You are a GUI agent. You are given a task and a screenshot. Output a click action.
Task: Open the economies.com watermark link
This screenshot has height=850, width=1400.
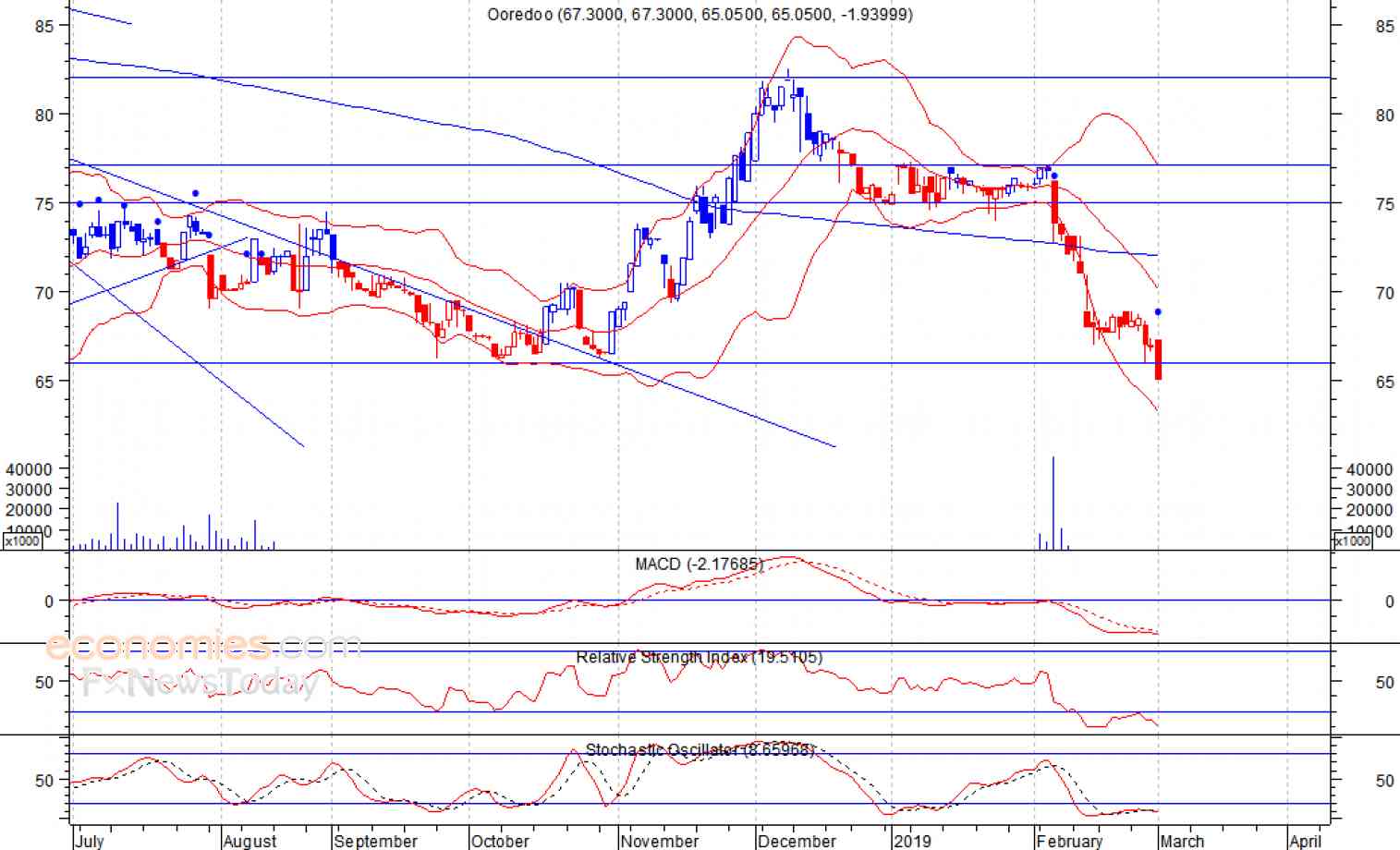click(203, 645)
